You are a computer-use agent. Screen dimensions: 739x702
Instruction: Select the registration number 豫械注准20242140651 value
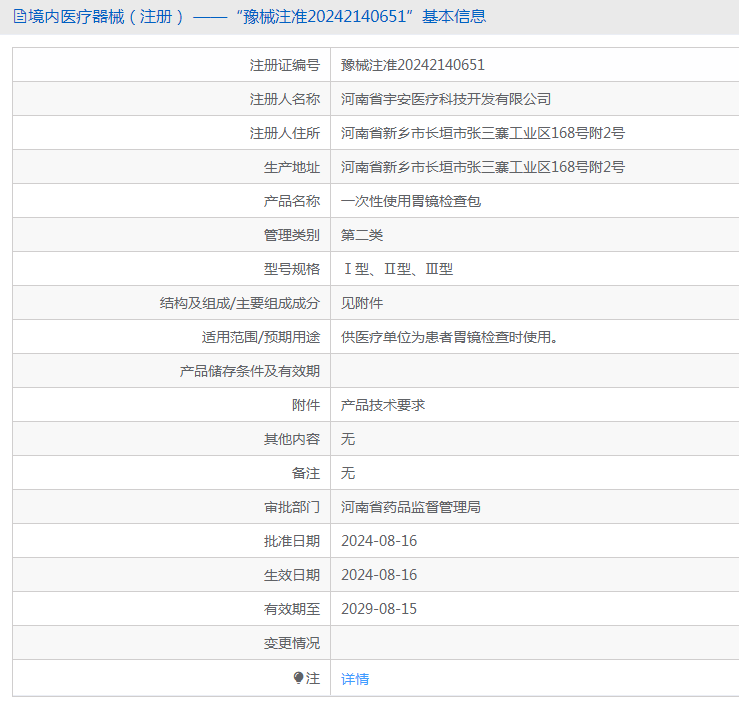coord(413,65)
